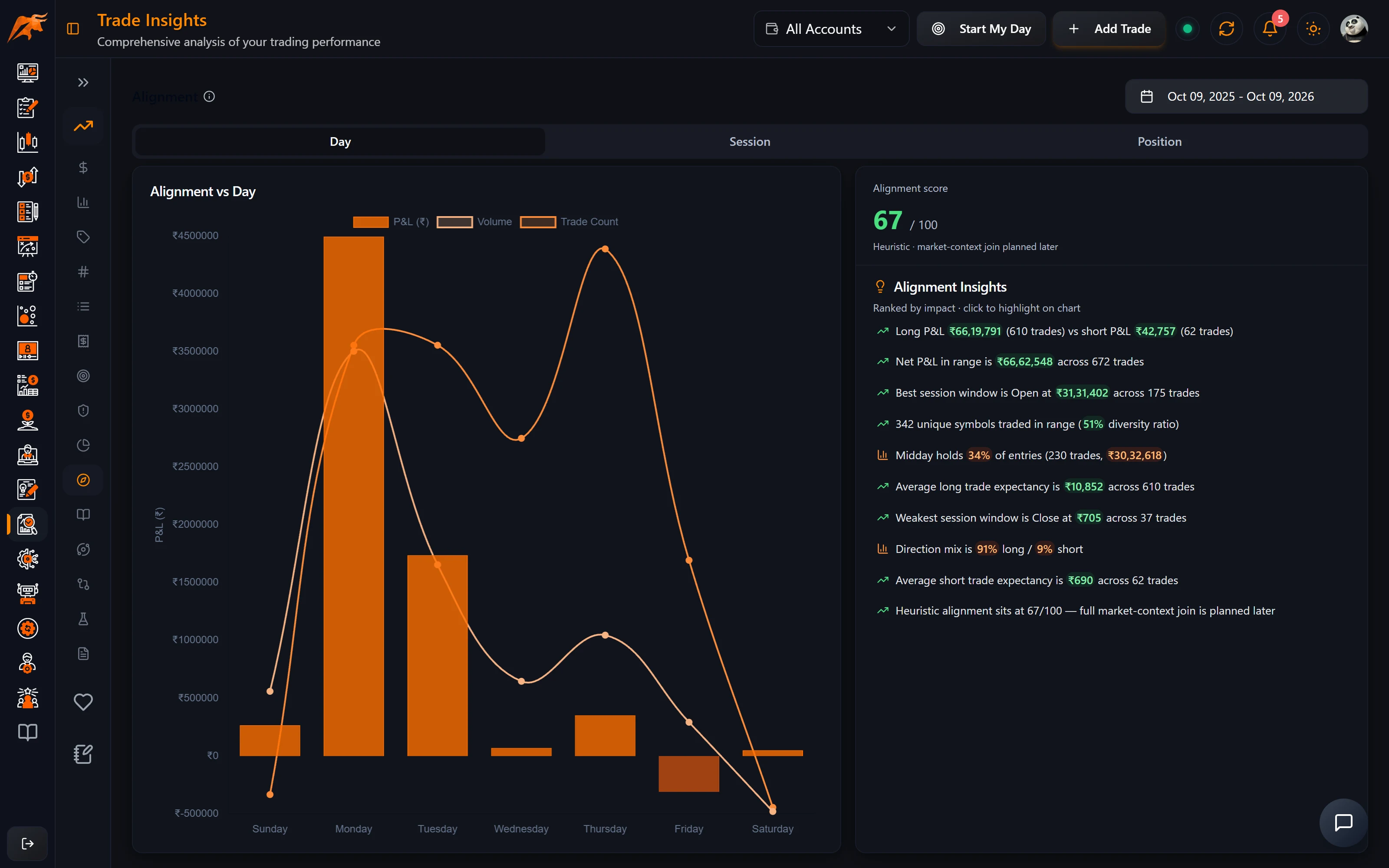The width and height of the screenshot is (1389, 868).
Task: Open the tag icon section
Action: (x=83, y=237)
